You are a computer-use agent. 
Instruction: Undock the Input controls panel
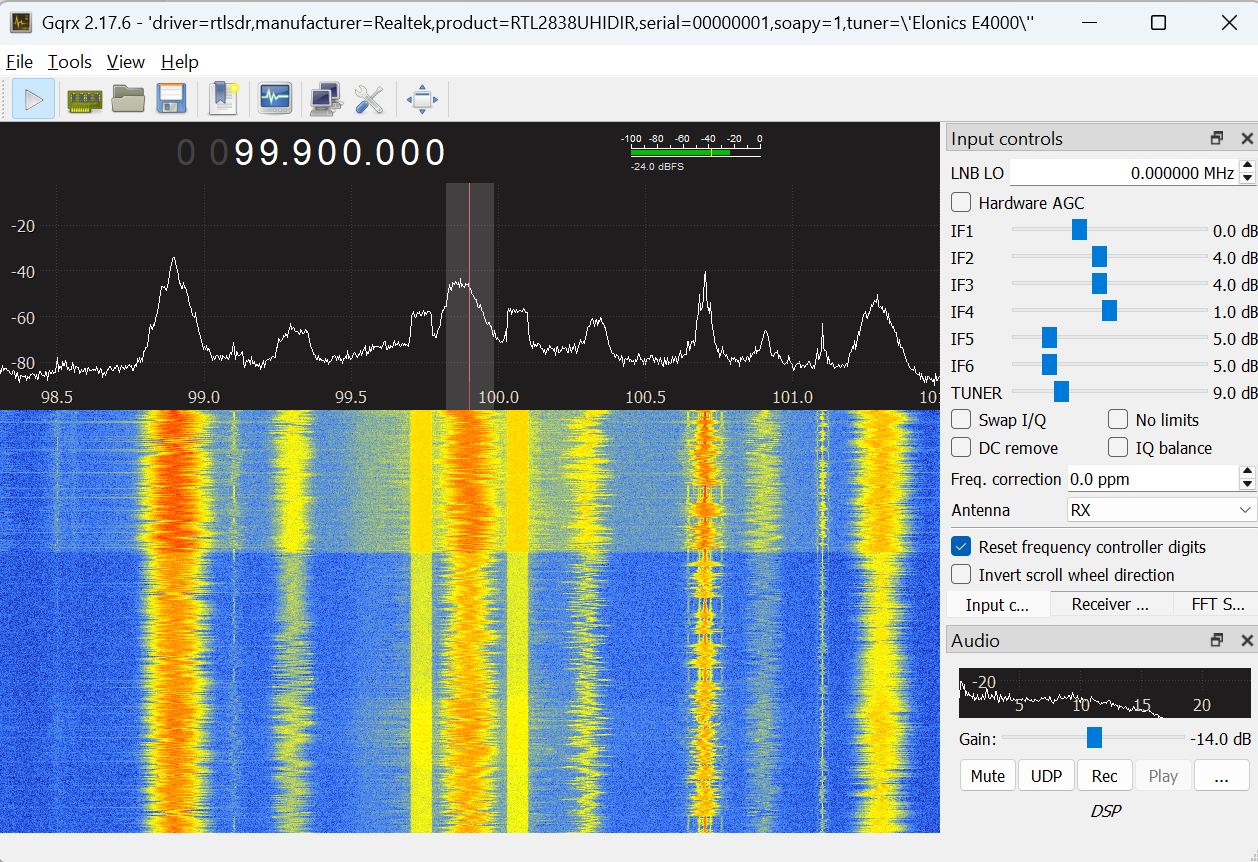coord(1217,139)
